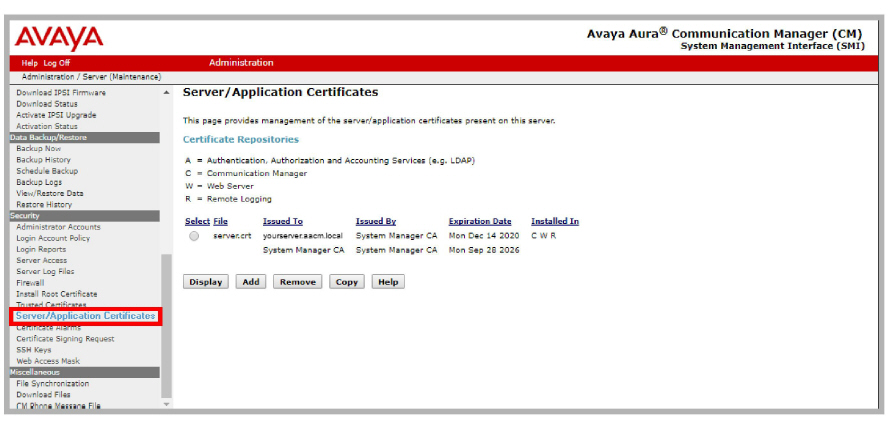
Task: Click Log Off in the top bar
Action: (x=57, y=63)
